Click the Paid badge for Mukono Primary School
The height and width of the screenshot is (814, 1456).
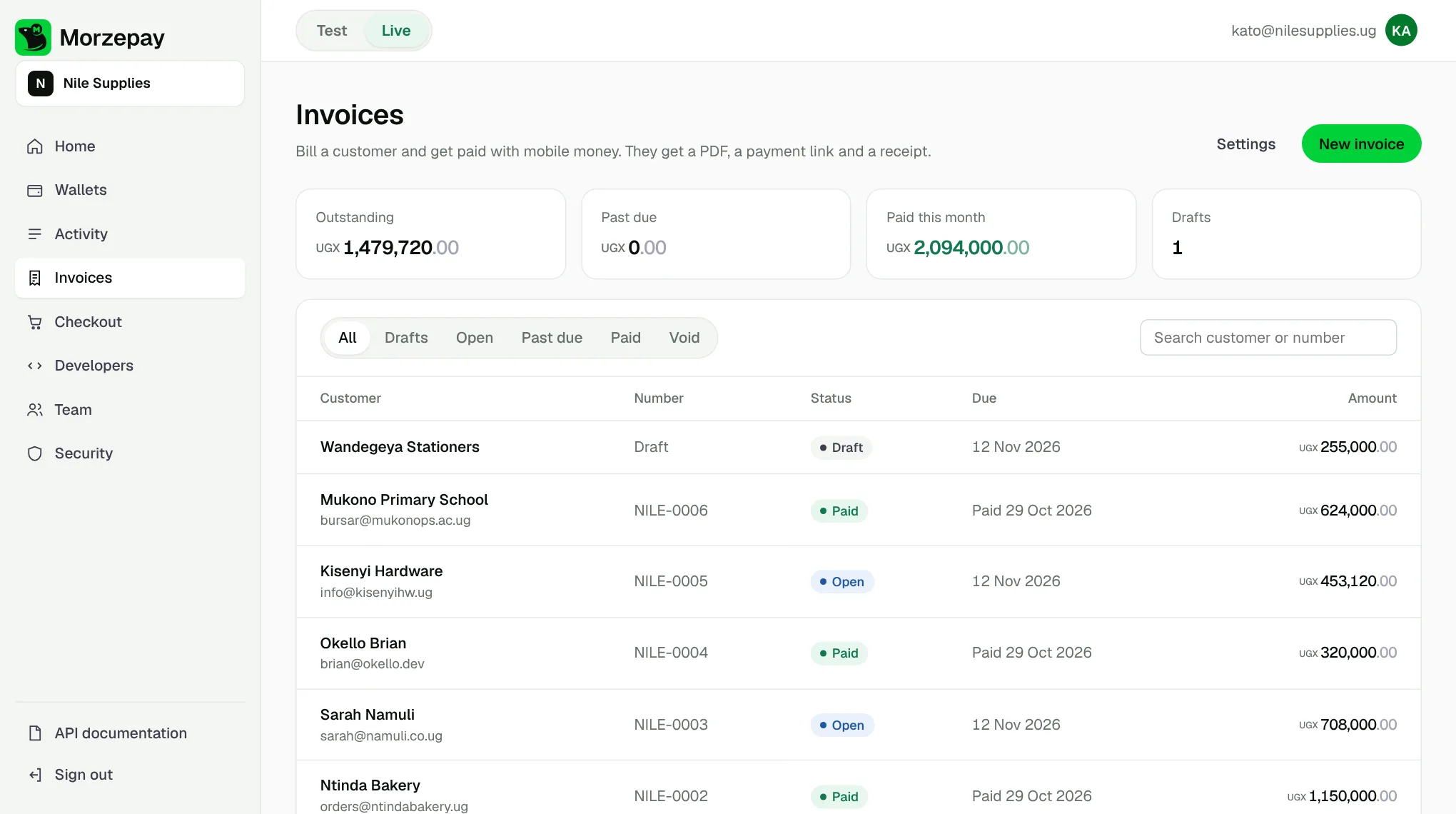click(839, 511)
